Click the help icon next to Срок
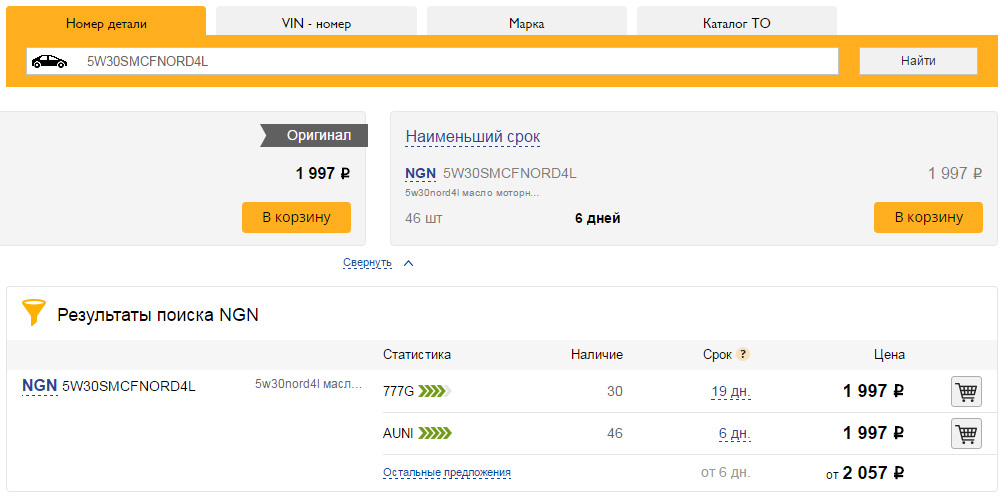Screen dimensions: 1006x502 pos(743,354)
